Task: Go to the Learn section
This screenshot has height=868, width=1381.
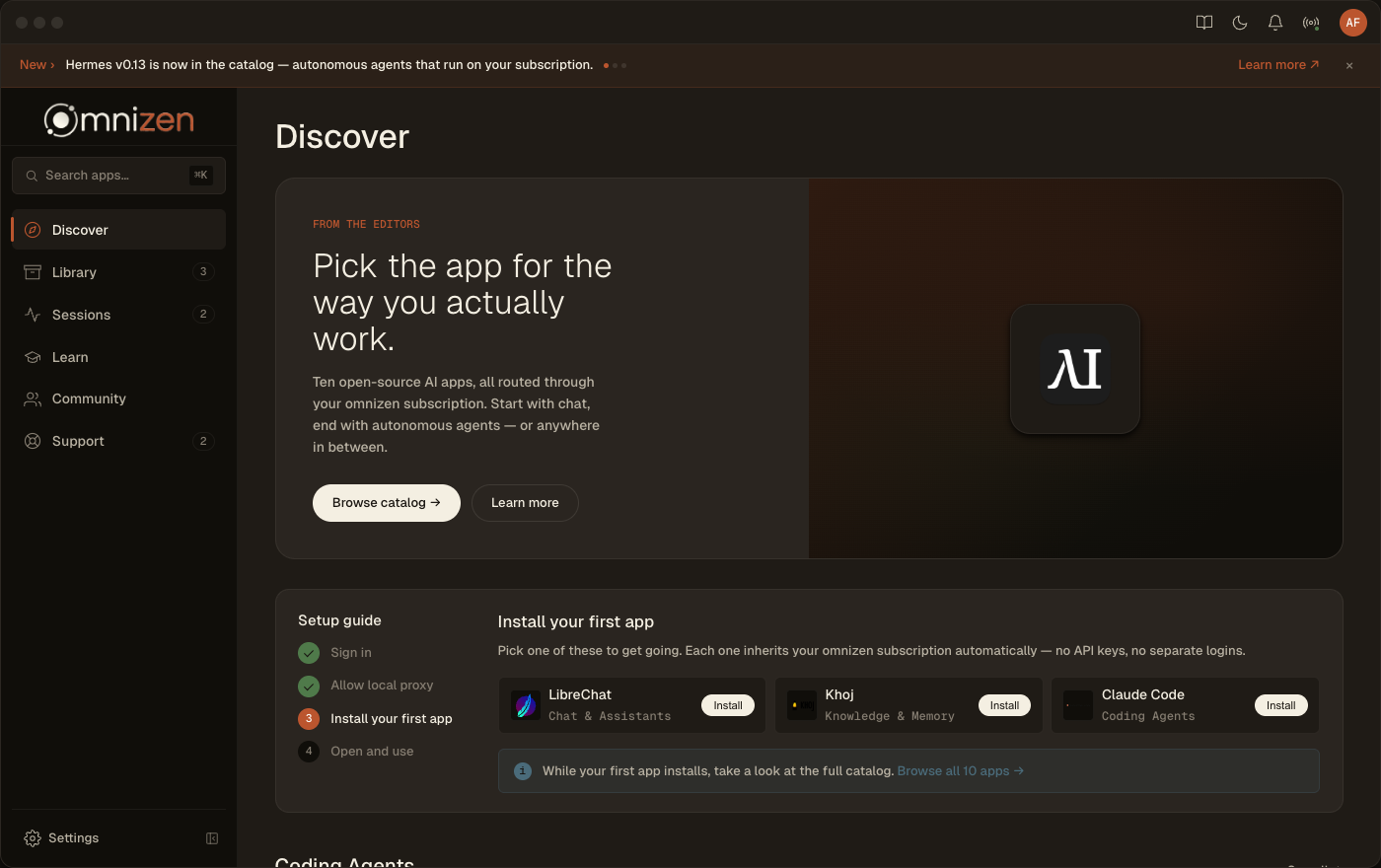Action: click(118, 357)
